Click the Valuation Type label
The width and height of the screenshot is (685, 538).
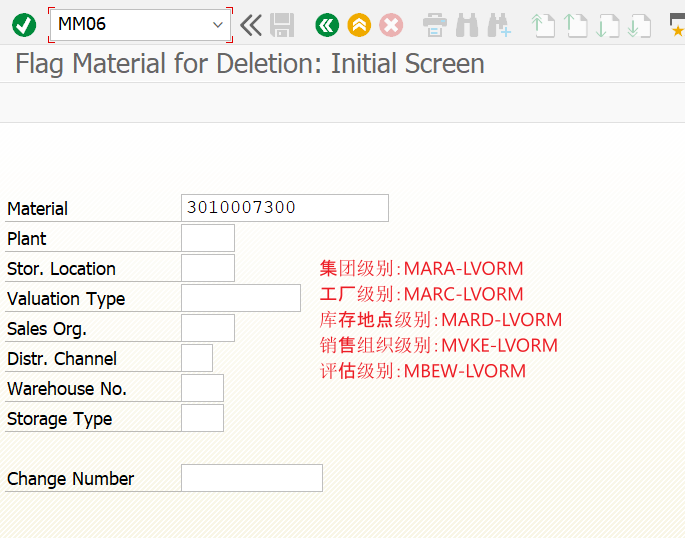tap(66, 299)
